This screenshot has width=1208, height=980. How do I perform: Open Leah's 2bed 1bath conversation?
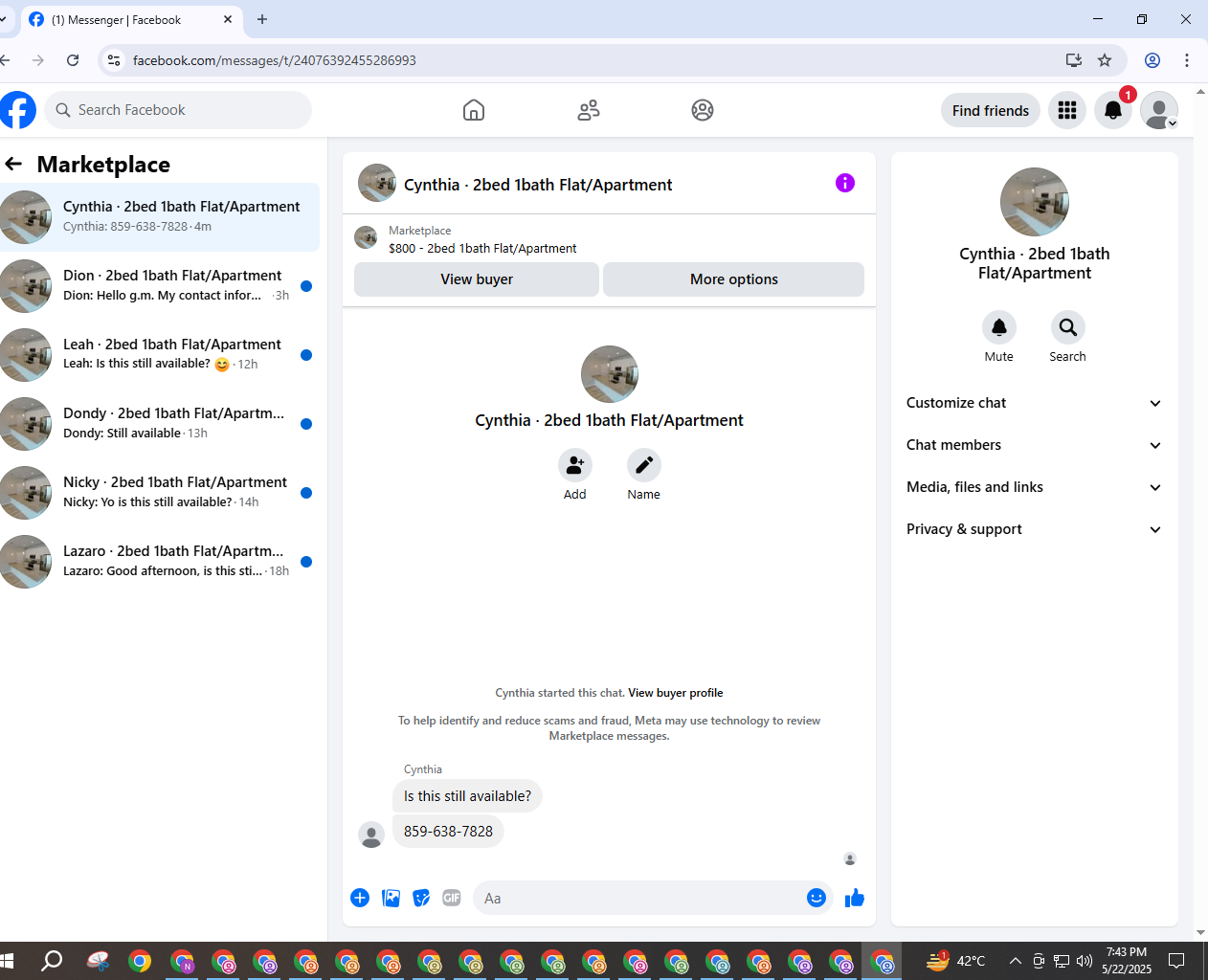160,355
